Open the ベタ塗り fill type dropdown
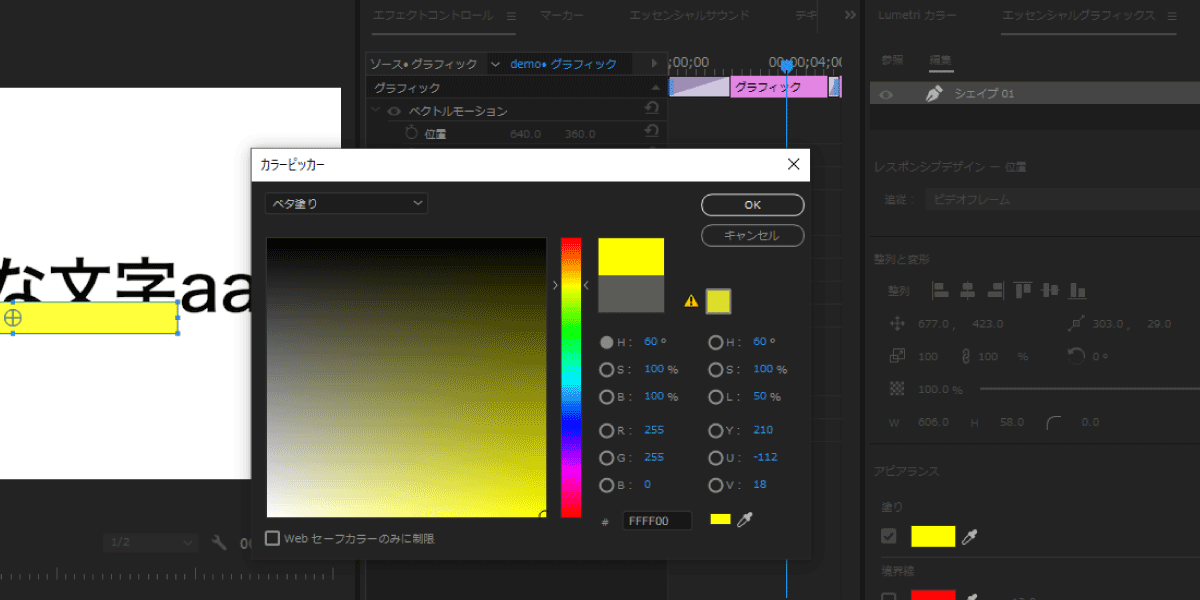The height and width of the screenshot is (600, 1200). point(346,203)
